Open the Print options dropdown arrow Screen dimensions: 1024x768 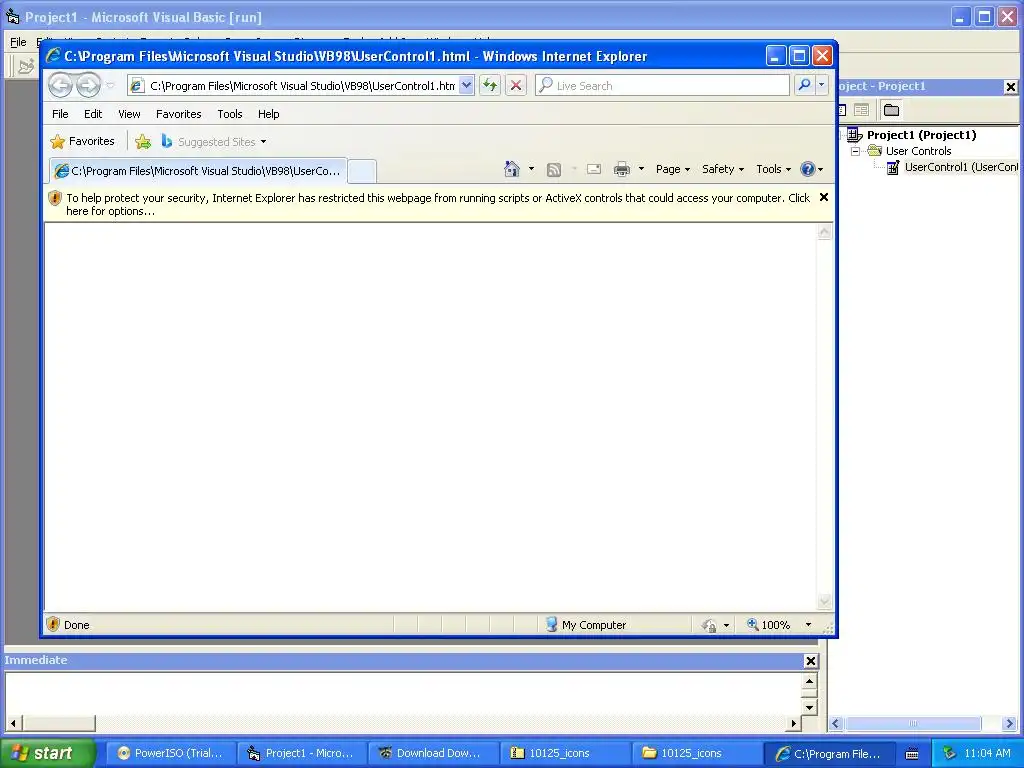641,169
